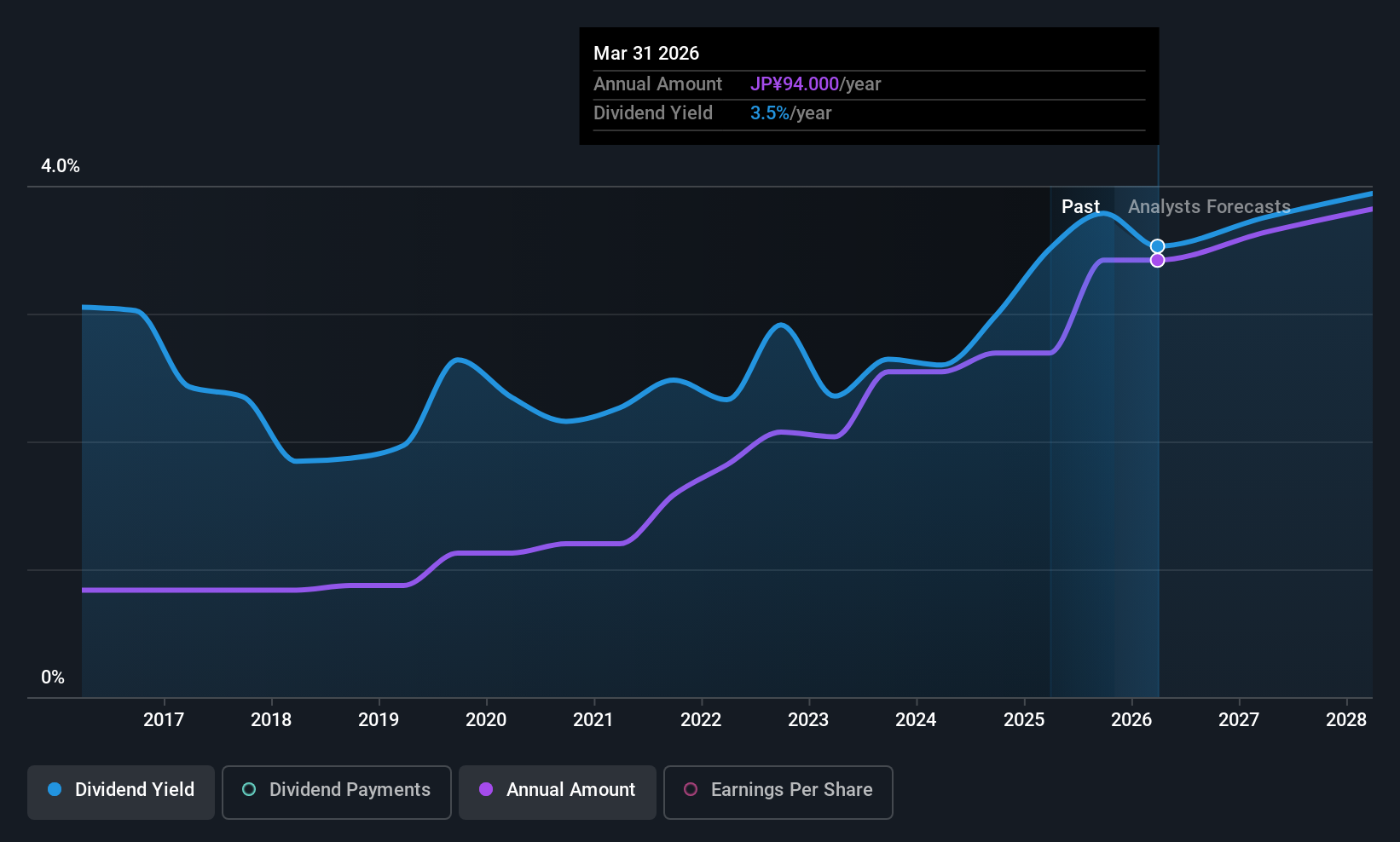Click the Earnings Per Share legend button
The width and height of the screenshot is (1400, 842).
click(778, 793)
